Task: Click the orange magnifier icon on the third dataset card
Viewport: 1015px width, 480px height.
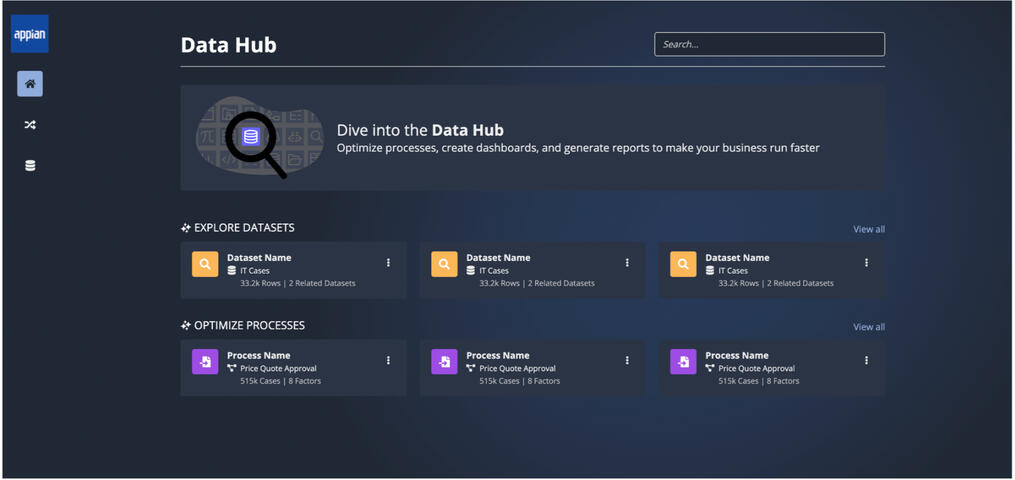Action: point(683,264)
